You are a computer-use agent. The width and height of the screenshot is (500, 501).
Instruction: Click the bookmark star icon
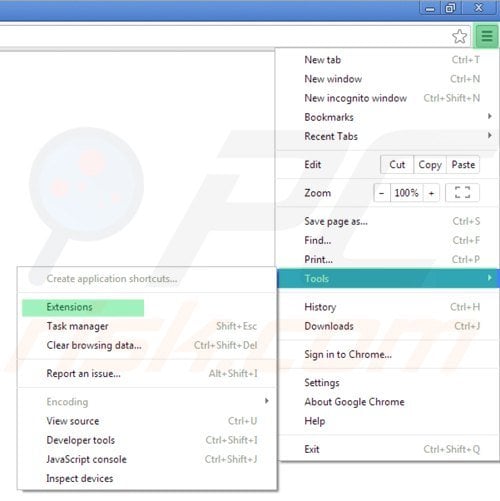pos(460,36)
